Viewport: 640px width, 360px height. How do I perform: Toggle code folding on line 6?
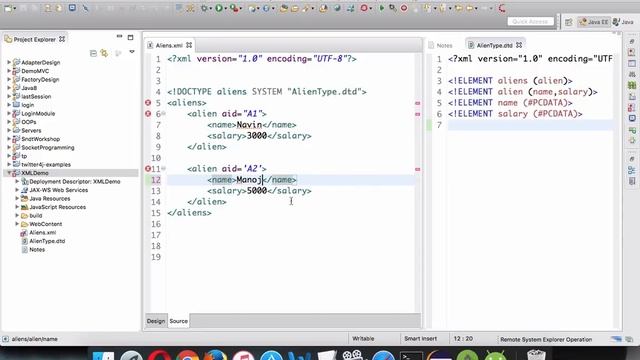click(163, 113)
